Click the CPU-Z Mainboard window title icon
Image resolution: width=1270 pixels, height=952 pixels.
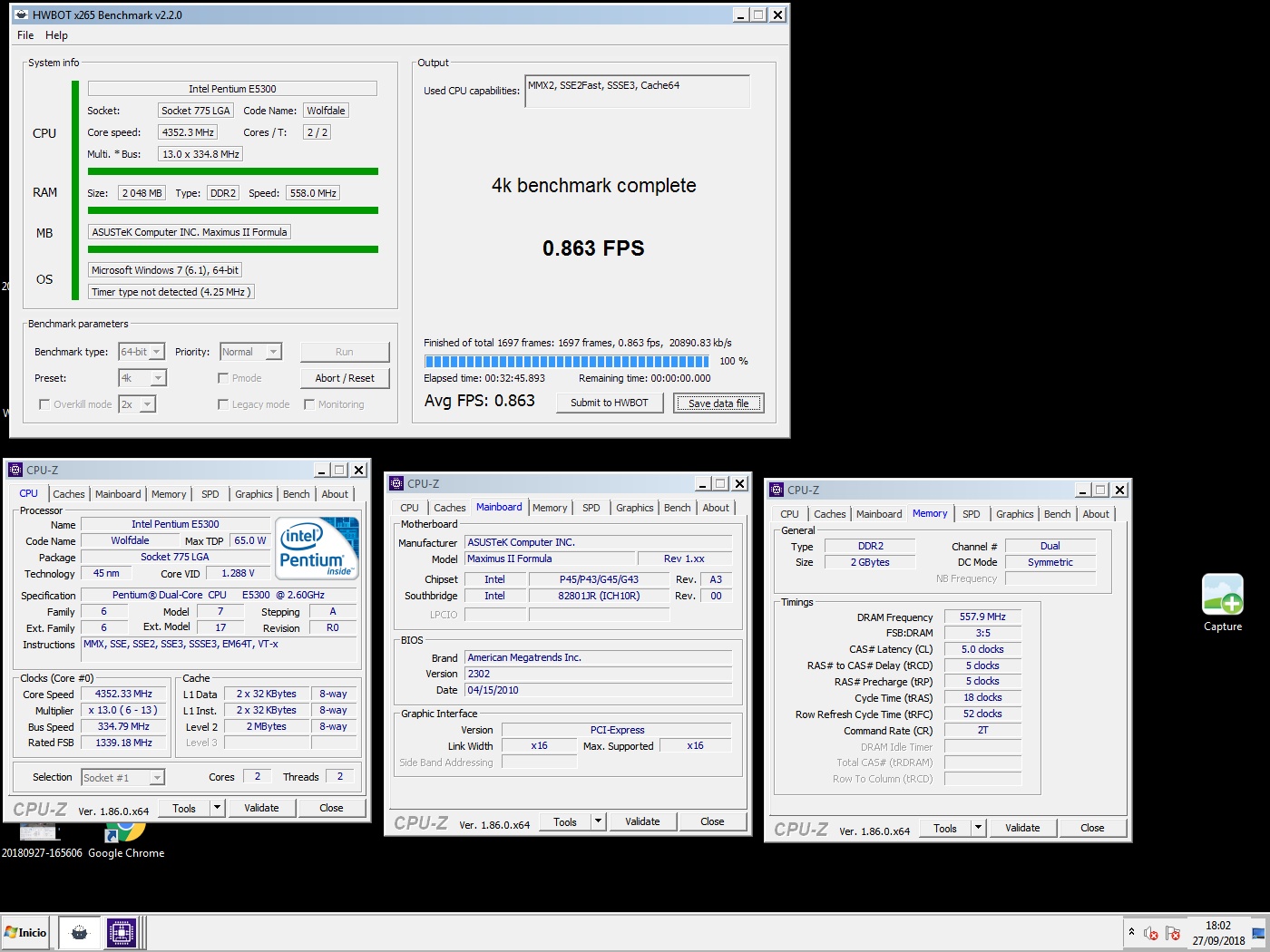point(396,483)
